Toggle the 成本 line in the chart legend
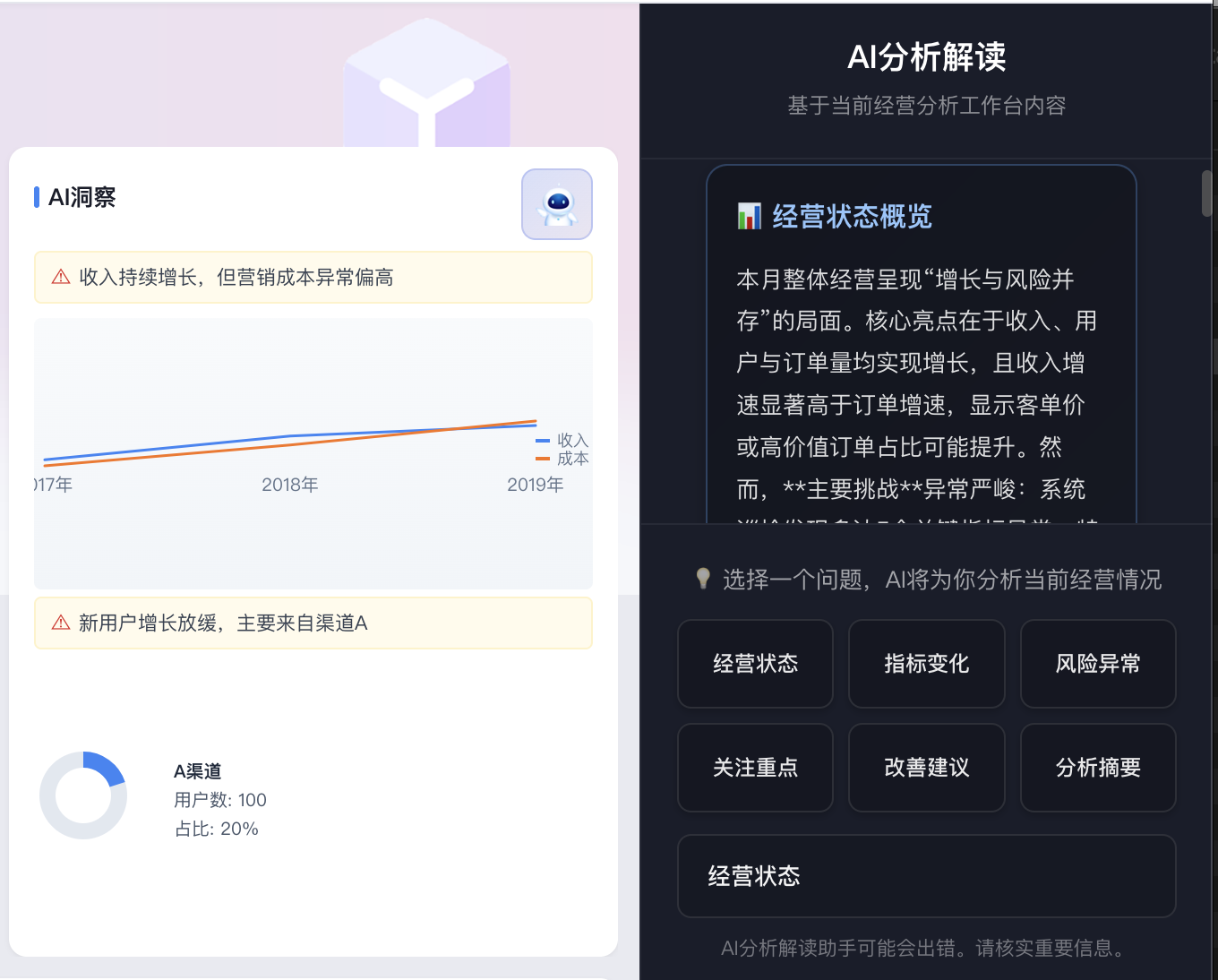Screen dimensions: 1218x980 click(560, 458)
